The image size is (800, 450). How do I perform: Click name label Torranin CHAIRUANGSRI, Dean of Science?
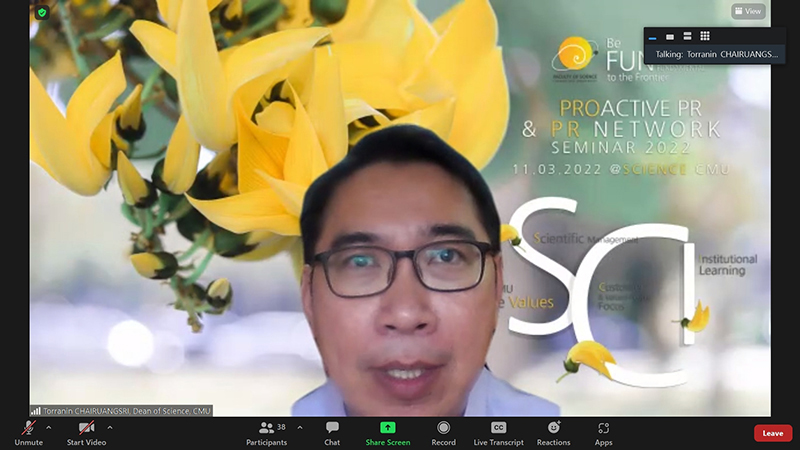click(x=127, y=411)
